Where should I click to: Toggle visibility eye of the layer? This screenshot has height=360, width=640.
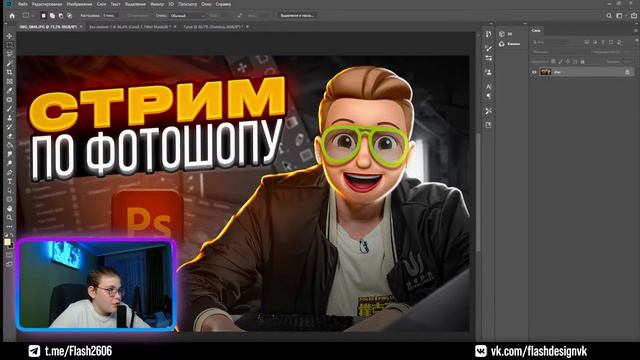tap(534, 72)
